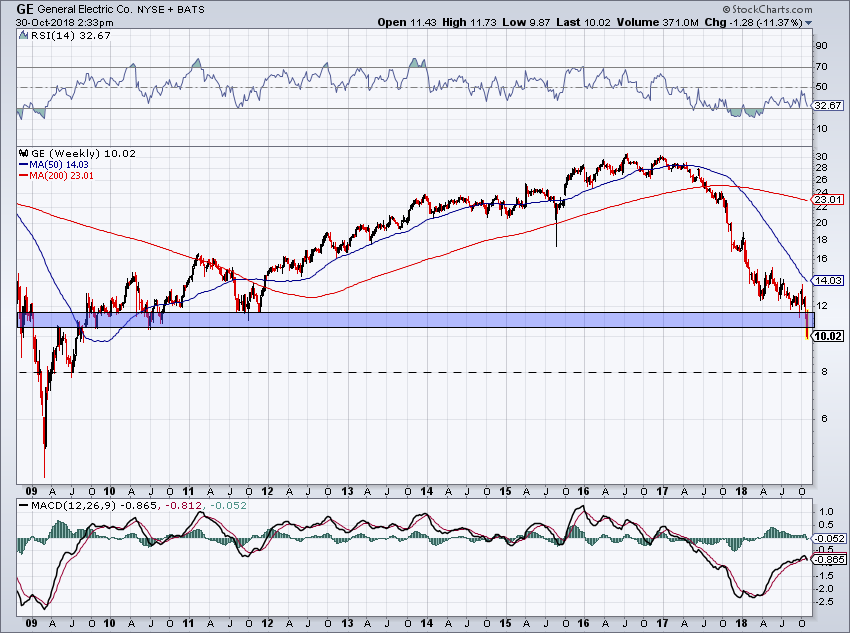The image size is (850, 633).
Task: Click the black line marker before MACD(12,26,9)
Action: point(23,505)
